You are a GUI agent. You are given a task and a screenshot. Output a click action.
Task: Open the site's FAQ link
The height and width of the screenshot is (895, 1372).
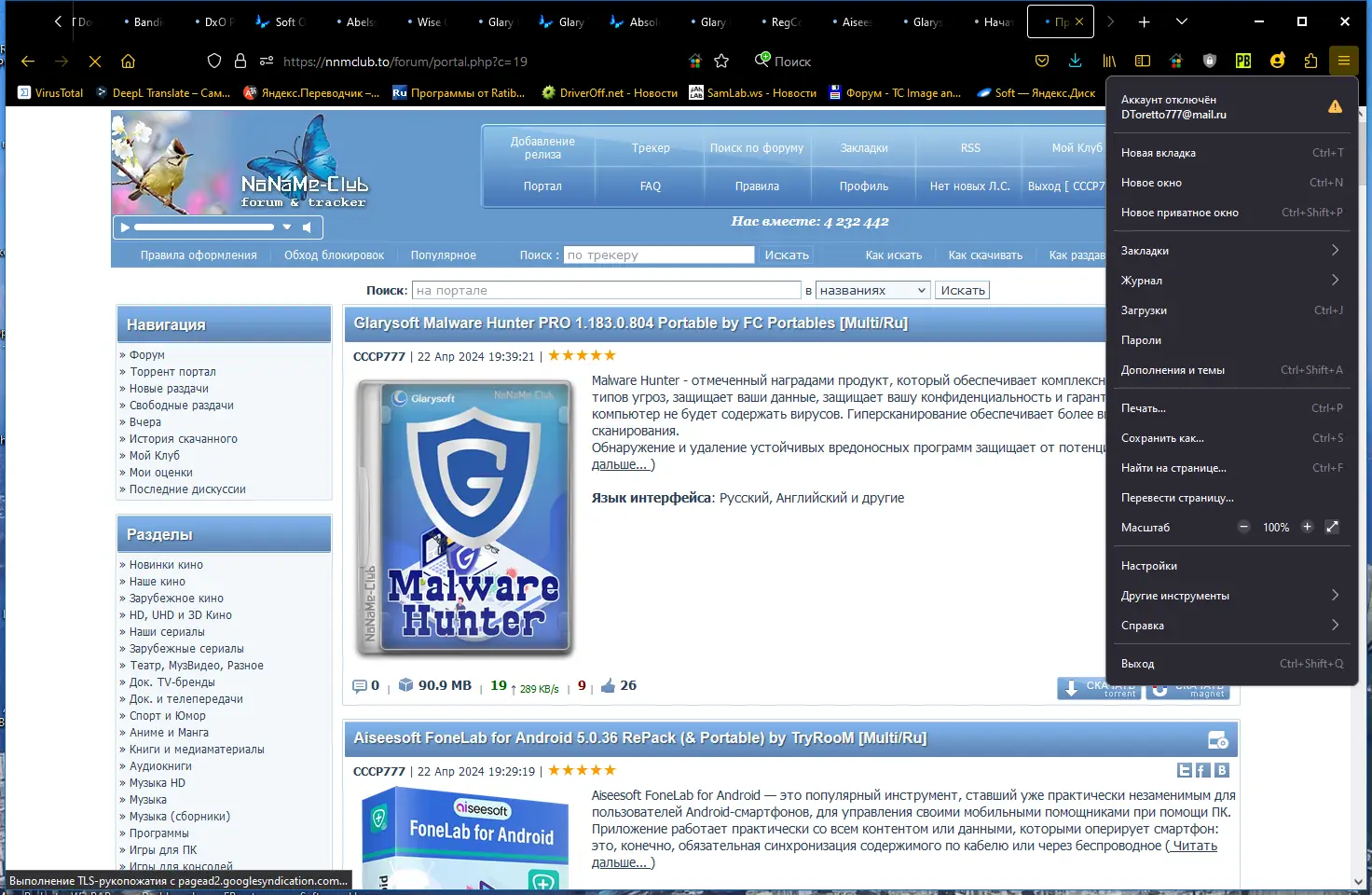click(651, 186)
